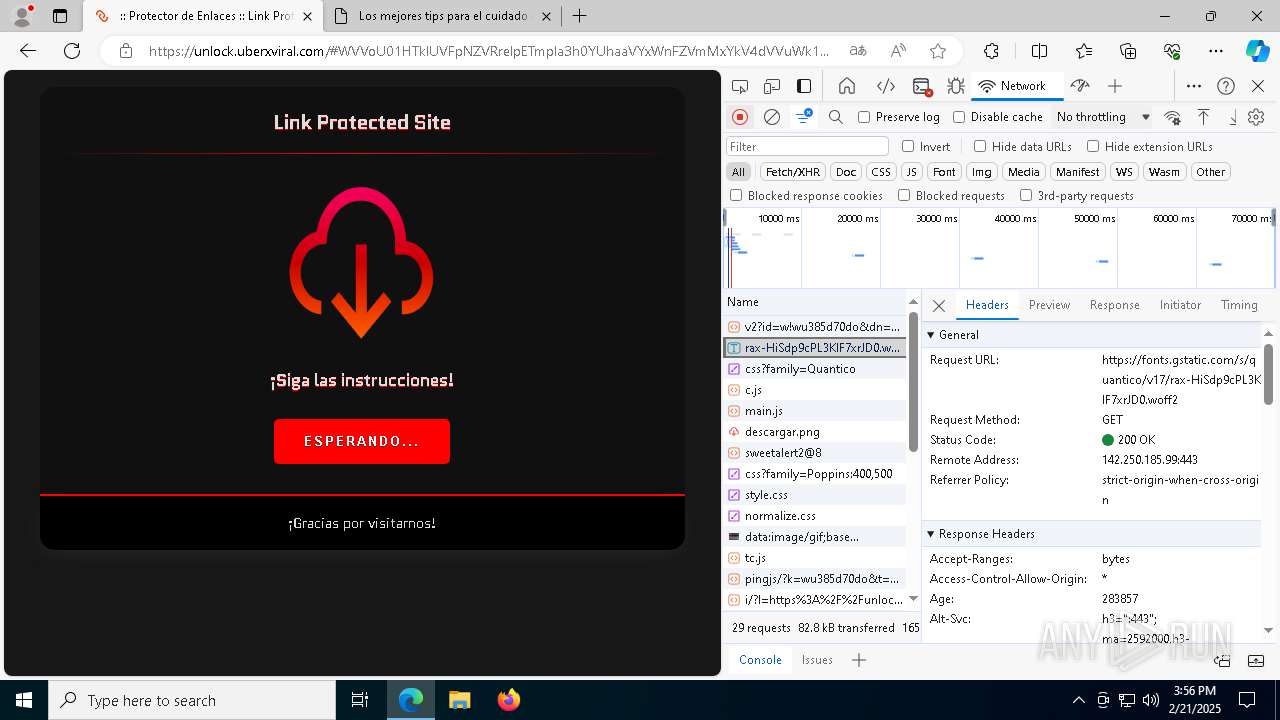The image size is (1280, 720).
Task: Select style.css request row
Action: click(814, 495)
